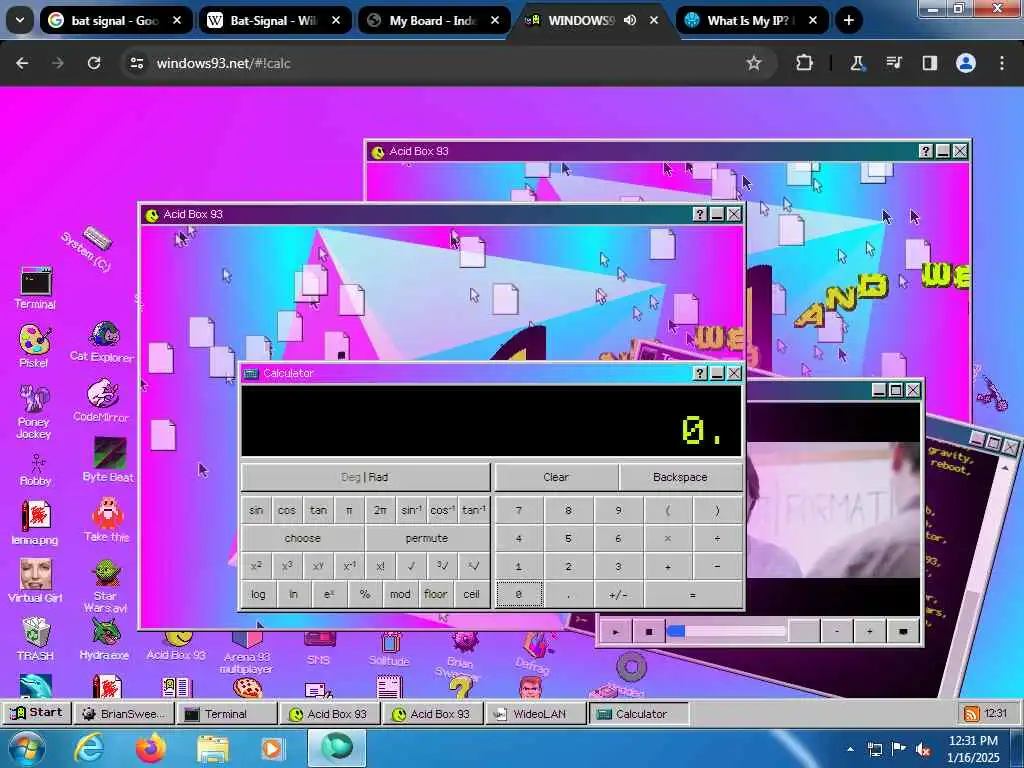1024x768 pixels.
Task: Mute the WINDOWS93 tab audio icon
Action: click(630, 20)
